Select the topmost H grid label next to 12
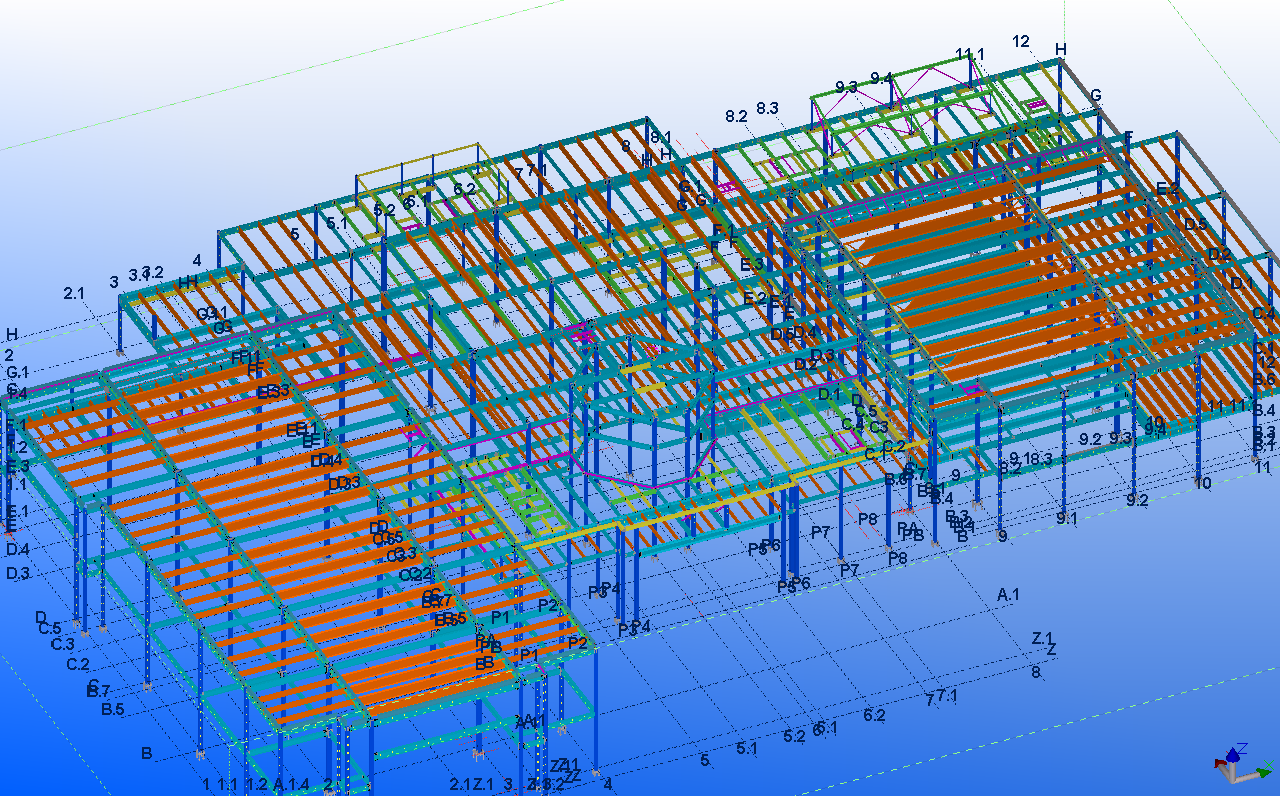The height and width of the screenshot is (796, 1280). [1061, 49]
